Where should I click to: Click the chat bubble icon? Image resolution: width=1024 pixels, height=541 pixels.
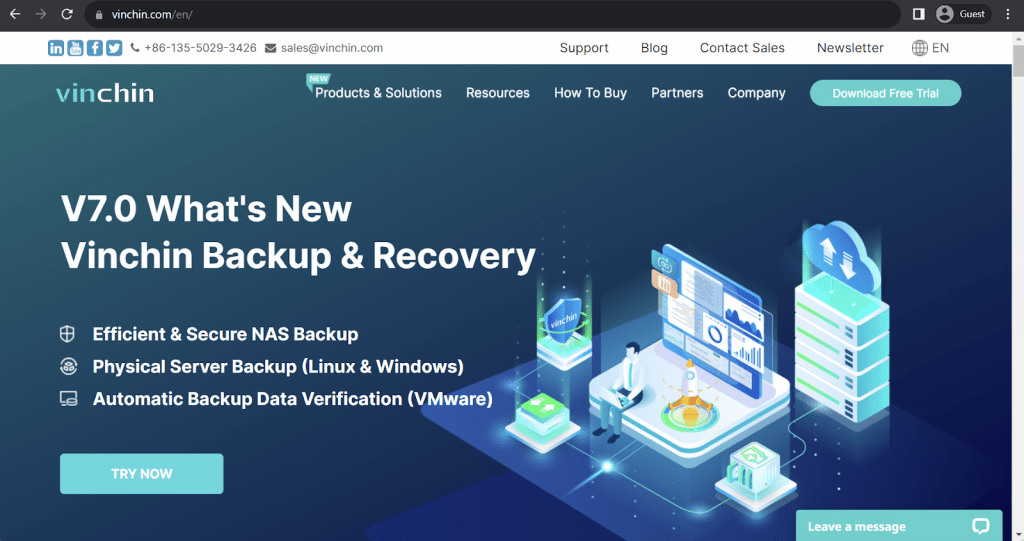pos(980,526)
